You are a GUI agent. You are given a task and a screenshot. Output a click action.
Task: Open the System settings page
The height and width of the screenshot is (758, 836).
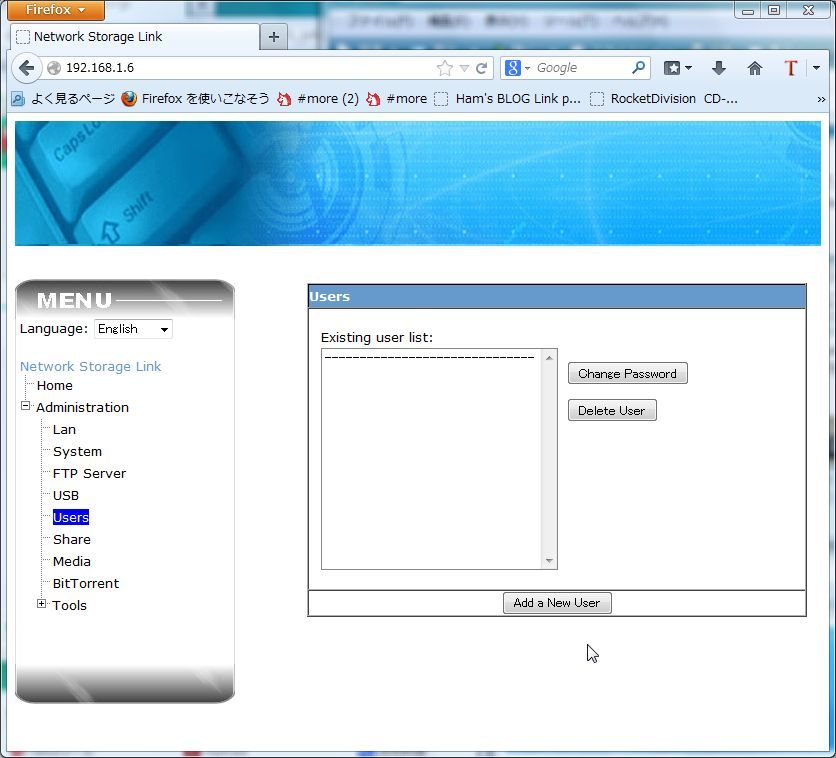pyautogui.click(x=77, y=451)
